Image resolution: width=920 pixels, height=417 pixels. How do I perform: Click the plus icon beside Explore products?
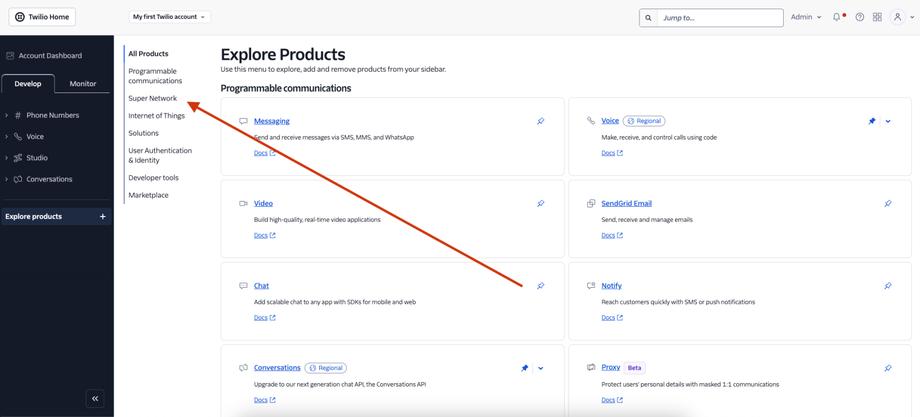coord(102,216)
